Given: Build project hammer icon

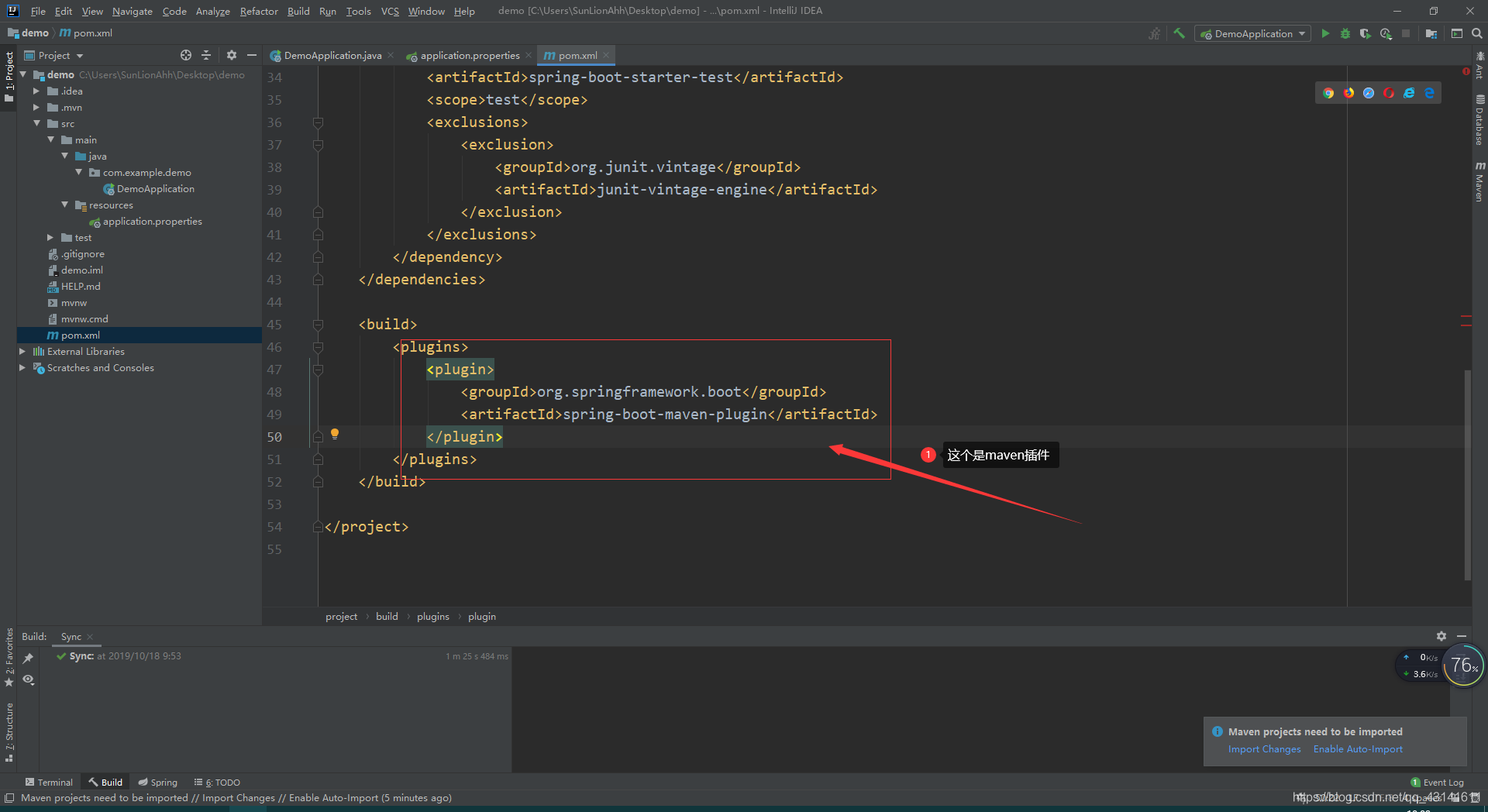Looking at the screenshot, I should [1179, 33].
